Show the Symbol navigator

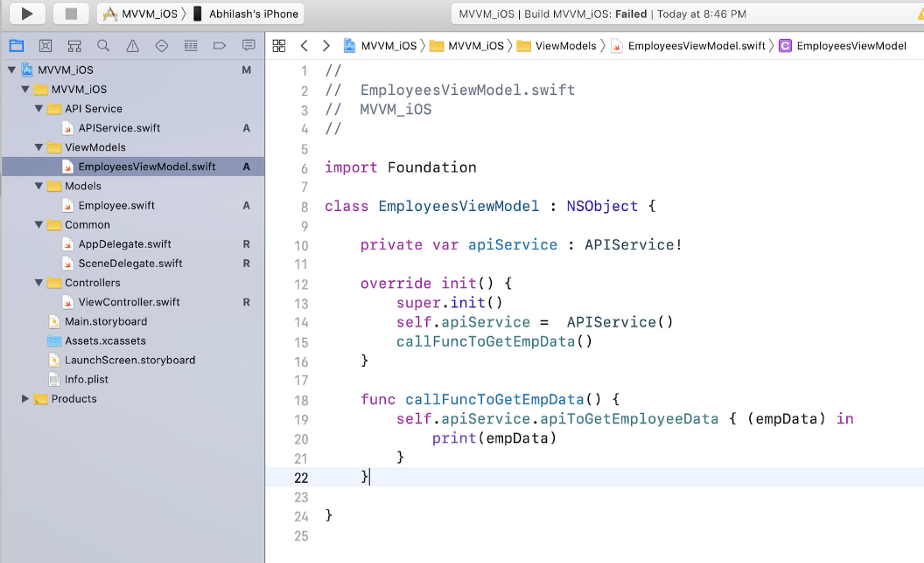[x=74, y=46]
